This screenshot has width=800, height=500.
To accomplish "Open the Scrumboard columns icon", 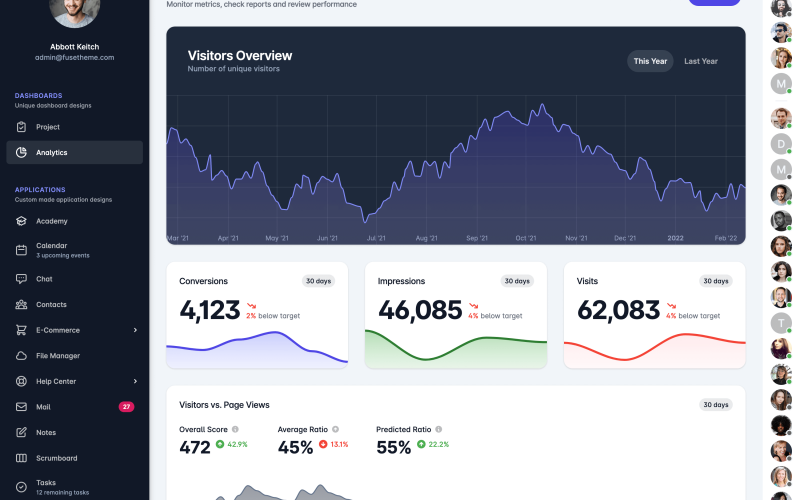I will coord(21,458).
